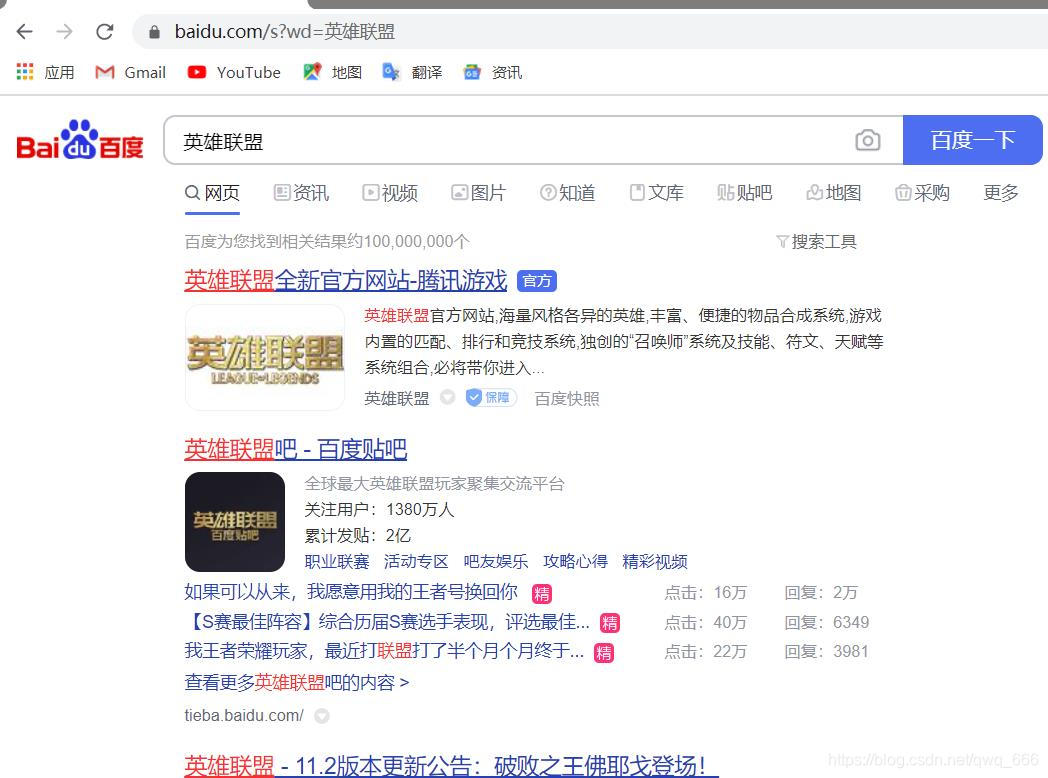Select the 网页 tab
The width and height of the screenshot is (1048, 778).
tap(212, 193)
